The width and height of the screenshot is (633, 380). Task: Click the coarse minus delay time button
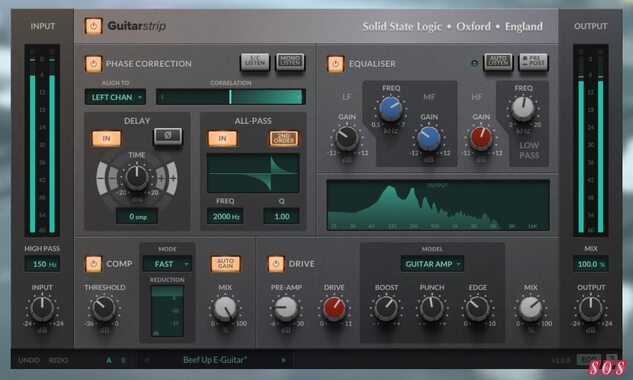[101, 178]
